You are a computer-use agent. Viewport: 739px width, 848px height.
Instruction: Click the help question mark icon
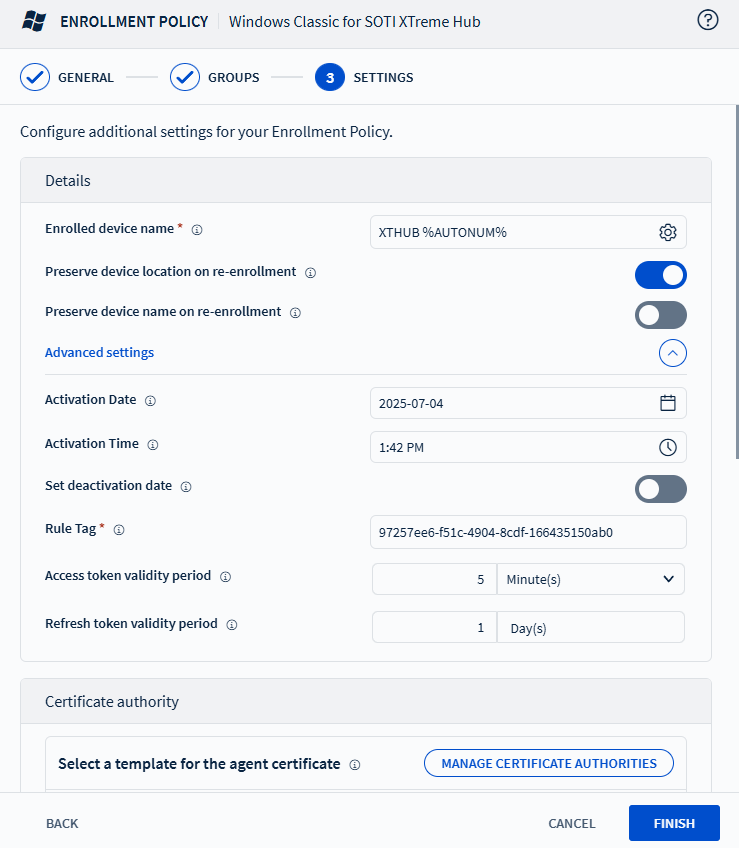coord(708,20)
